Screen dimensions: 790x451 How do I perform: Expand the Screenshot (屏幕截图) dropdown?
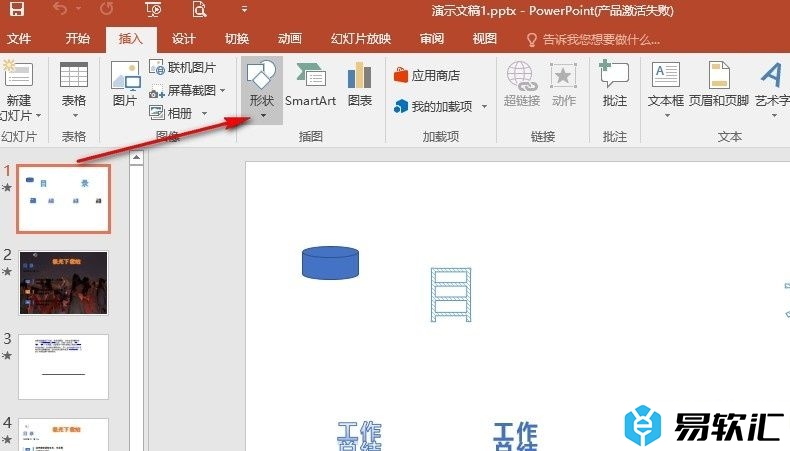tap(223, 90)
